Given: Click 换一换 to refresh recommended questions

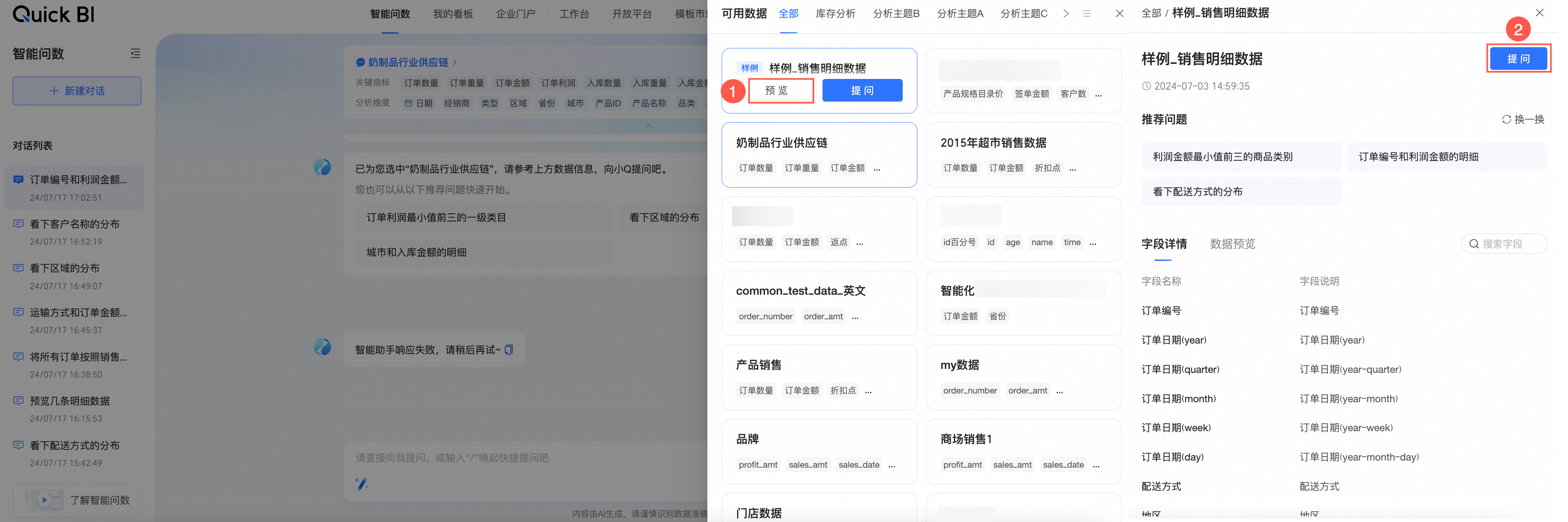Looking at the screenshot, I should tap(1522, 119).
